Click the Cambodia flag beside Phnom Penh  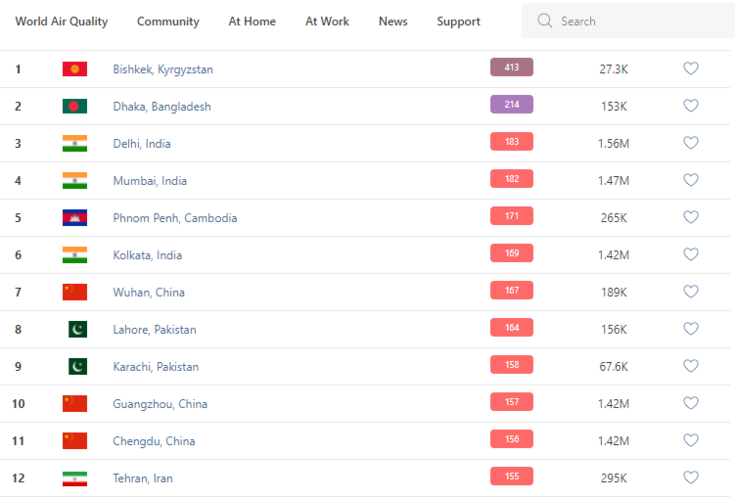(x=75, y=218)
